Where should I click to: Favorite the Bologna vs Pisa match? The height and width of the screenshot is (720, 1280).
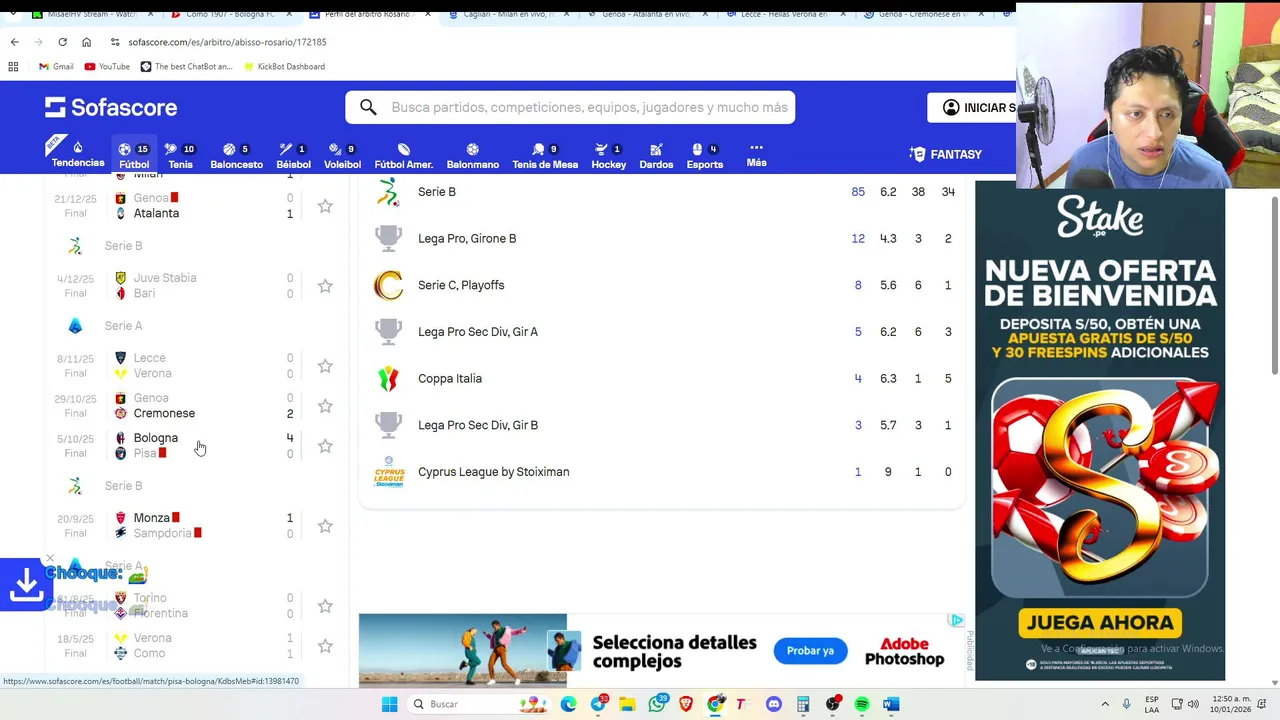[x=325, y=446]
